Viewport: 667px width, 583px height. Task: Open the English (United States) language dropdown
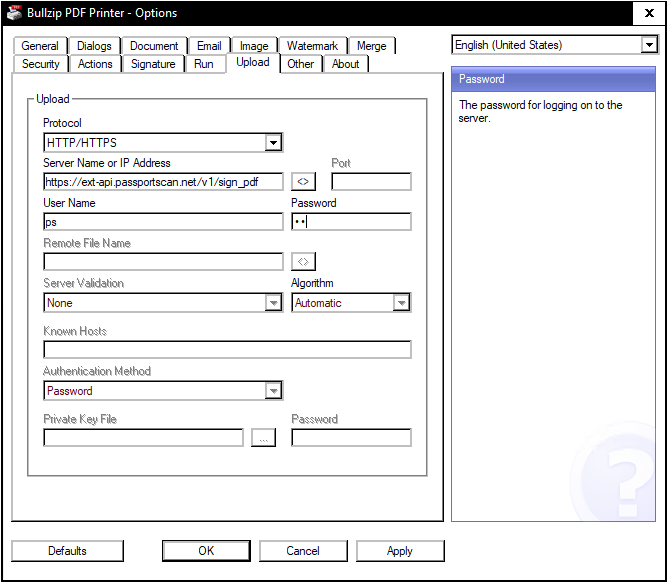pyautogui.click(x=650, y=45)
